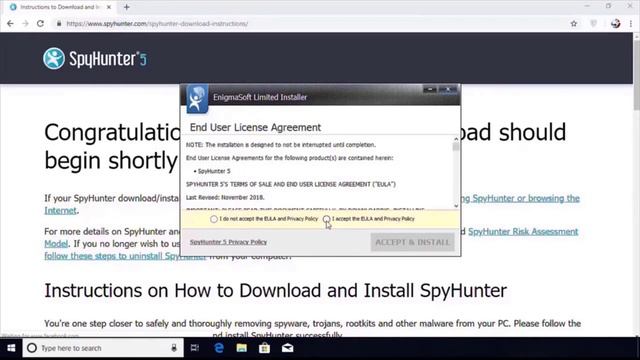
Task: Bookmark this page with star icon
Action: pos(573,24)
